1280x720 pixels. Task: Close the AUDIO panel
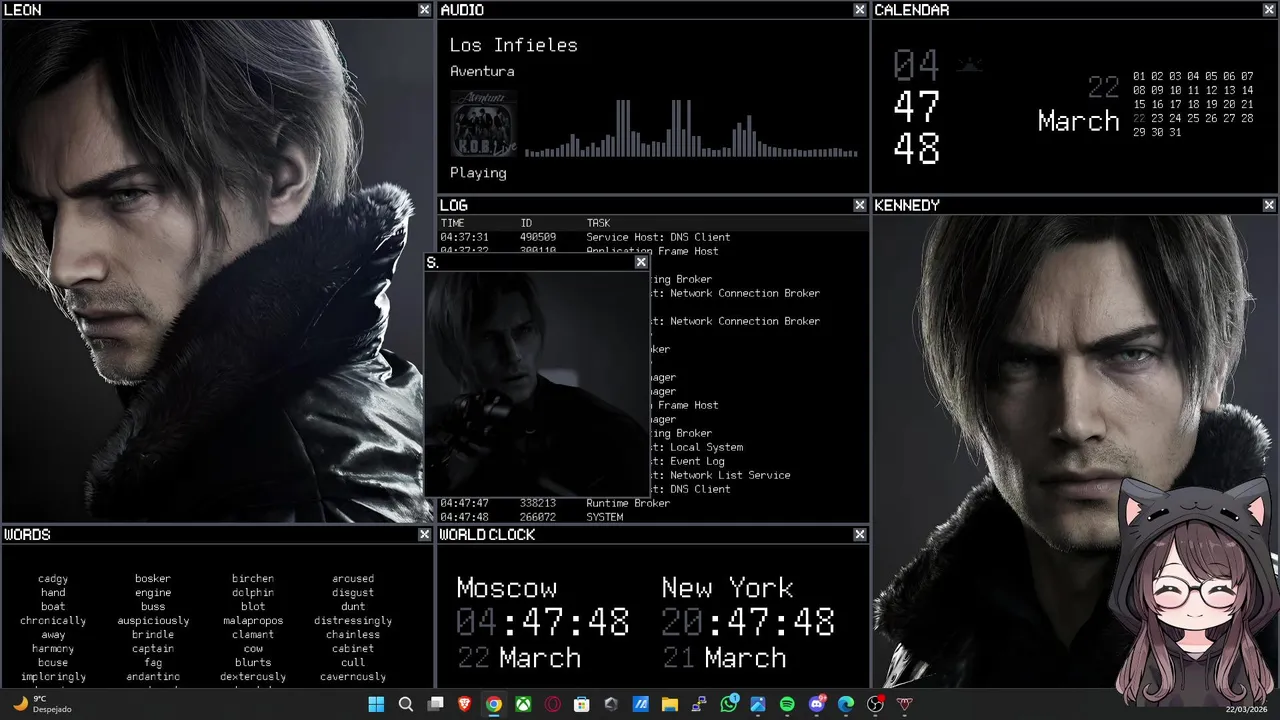point(860,9)
